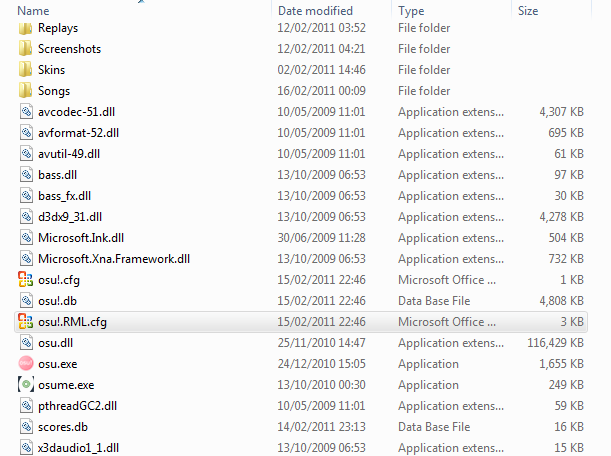Click the bass.dll file icon
Screen dimensions: 611x456
pos(26,175)
